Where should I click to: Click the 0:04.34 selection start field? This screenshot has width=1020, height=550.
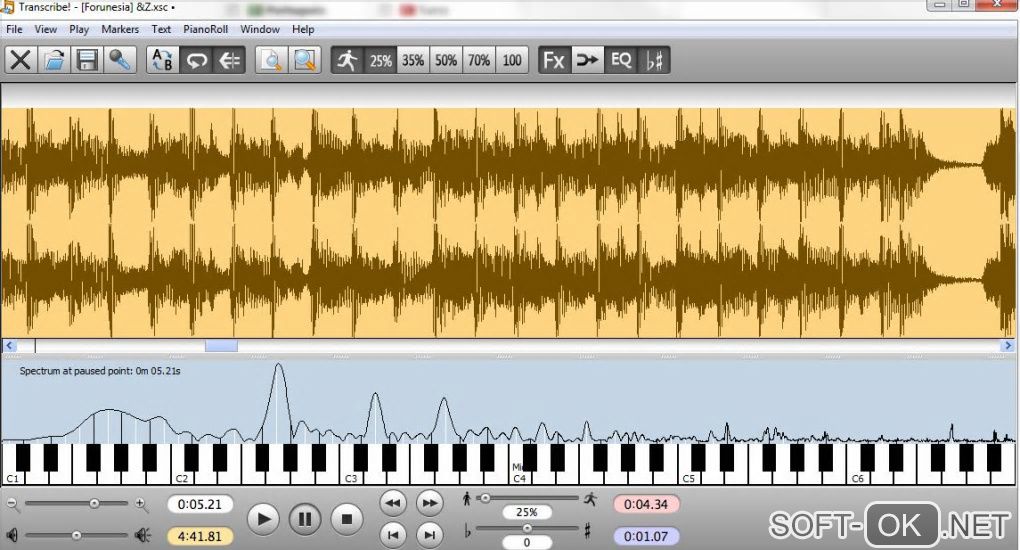tap(646, 504)
